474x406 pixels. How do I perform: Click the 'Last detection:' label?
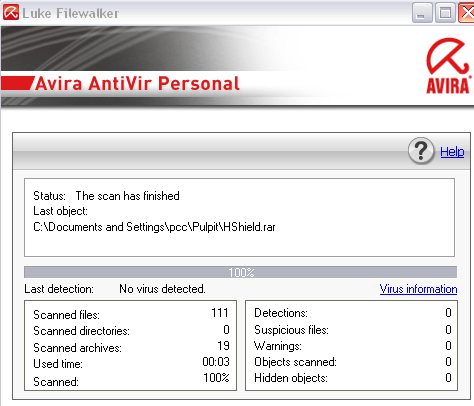pyautogui.click(x=59, y=289)
